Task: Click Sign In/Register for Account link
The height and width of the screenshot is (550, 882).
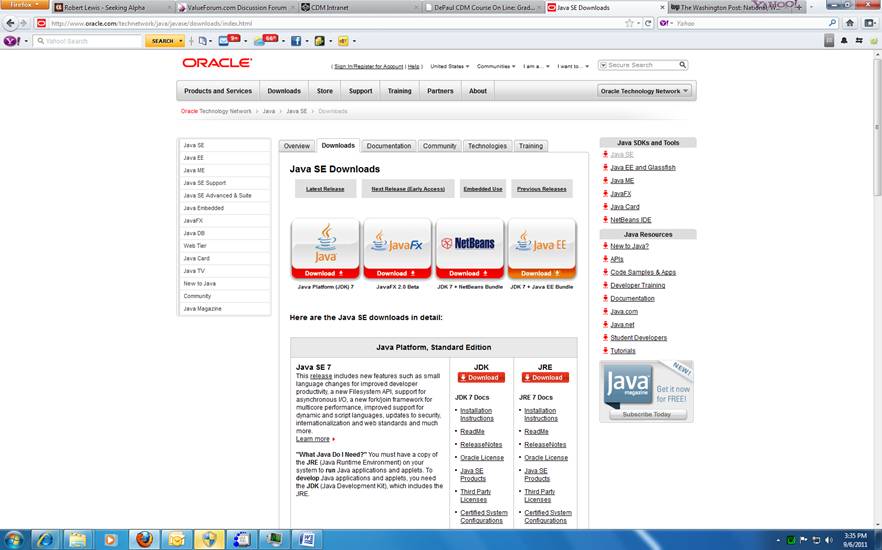Action: (368, 66)
